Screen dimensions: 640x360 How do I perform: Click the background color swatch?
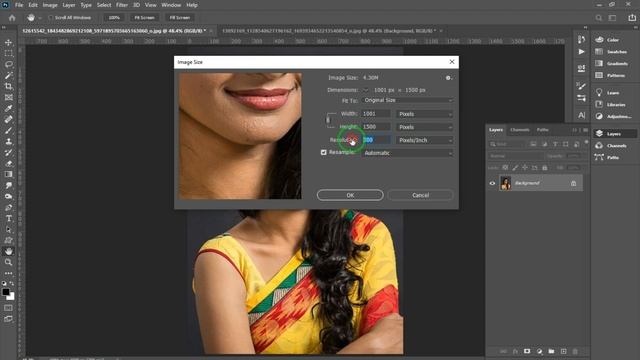[11, 297]
